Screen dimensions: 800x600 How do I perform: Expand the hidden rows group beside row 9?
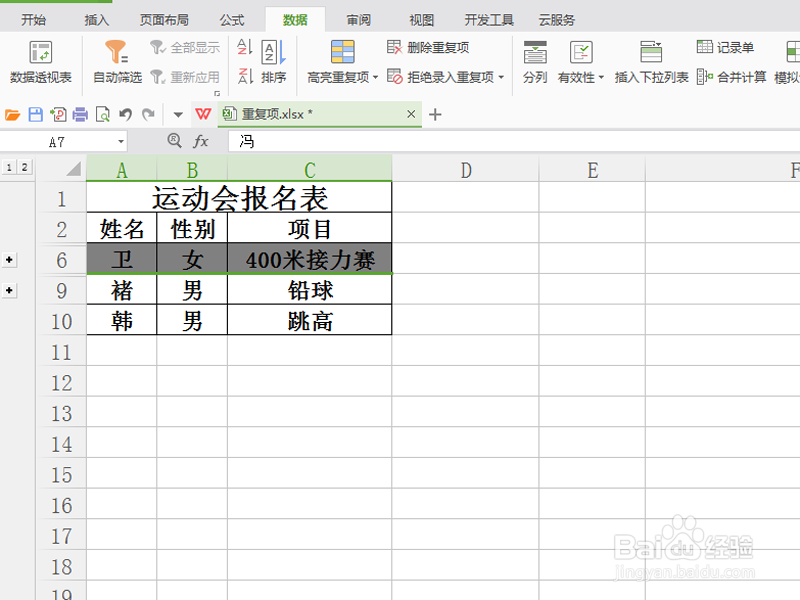coord(9,290)
